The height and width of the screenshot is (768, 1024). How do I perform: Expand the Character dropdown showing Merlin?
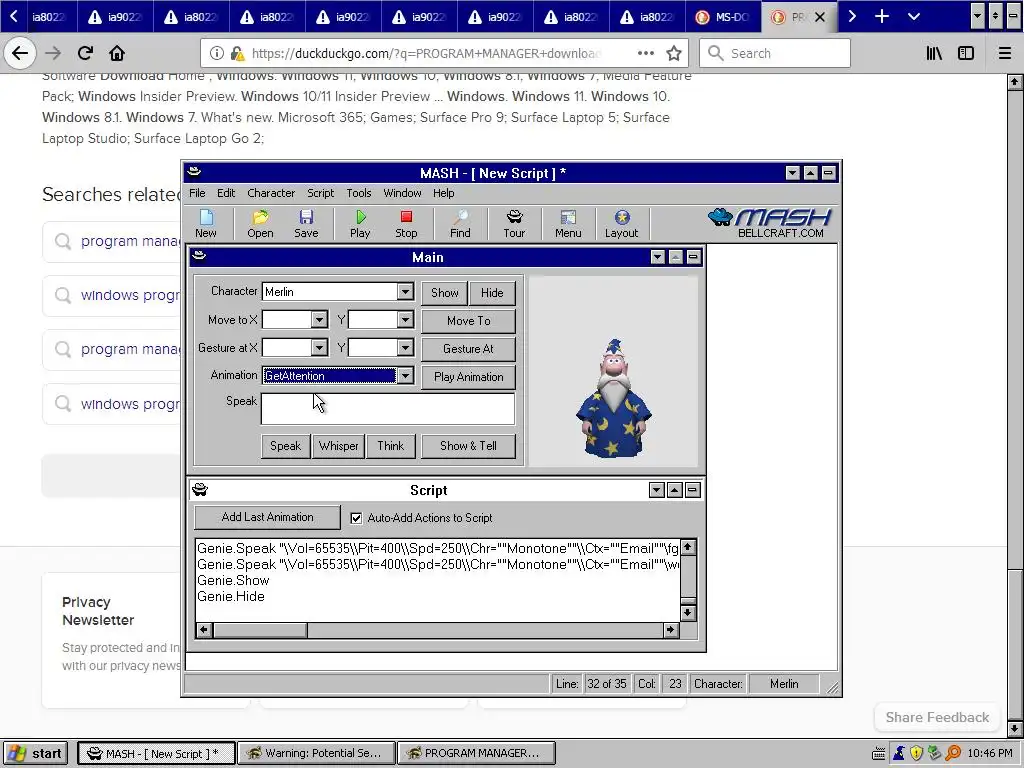[x=405, y=291]
